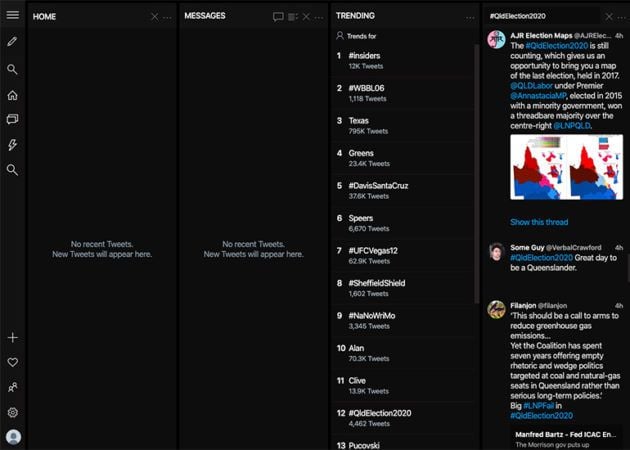Viewport: 630px width, 450px height.
Task: Open the right election map image
Action: (595, 167)
